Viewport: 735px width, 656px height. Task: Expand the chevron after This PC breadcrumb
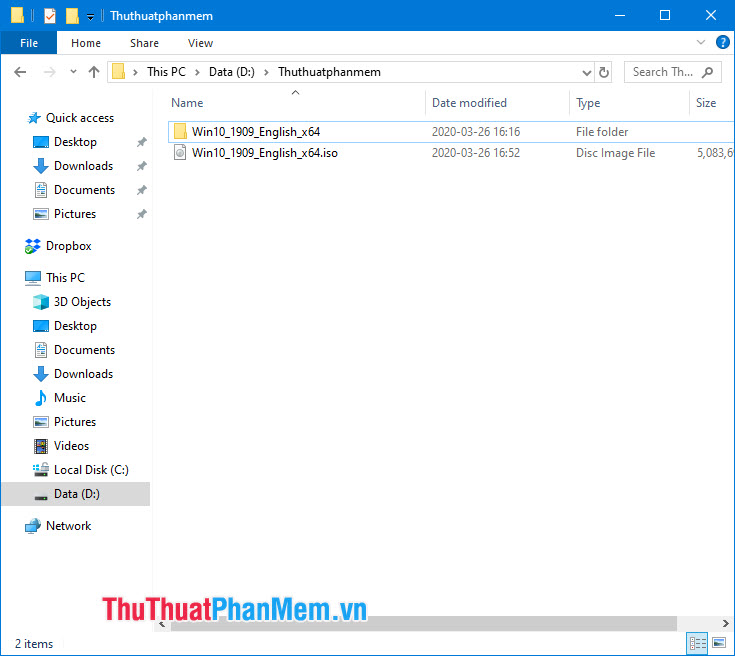point(197,73)
